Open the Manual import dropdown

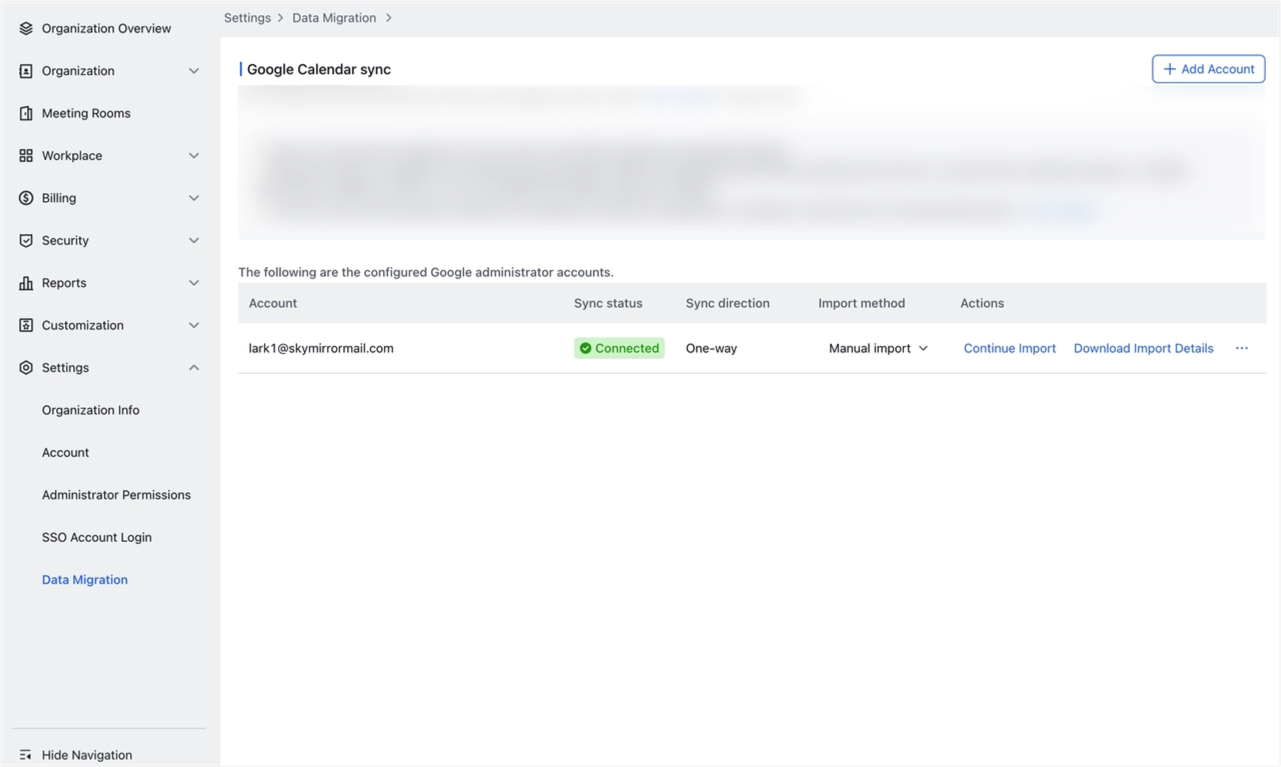pos(877,348)
